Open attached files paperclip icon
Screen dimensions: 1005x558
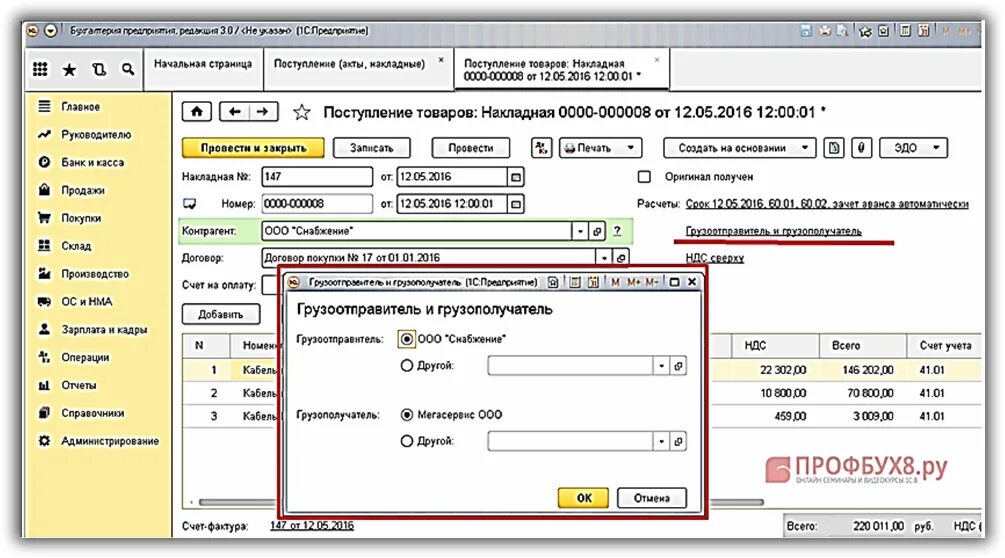point(861,148)
